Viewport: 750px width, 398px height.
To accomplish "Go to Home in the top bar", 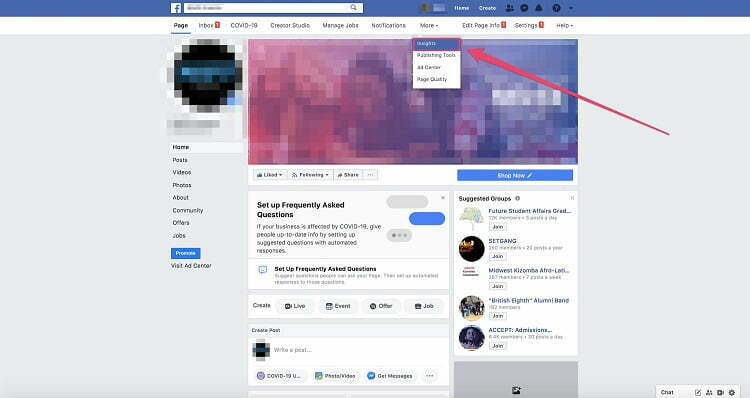I will point(462,8).
